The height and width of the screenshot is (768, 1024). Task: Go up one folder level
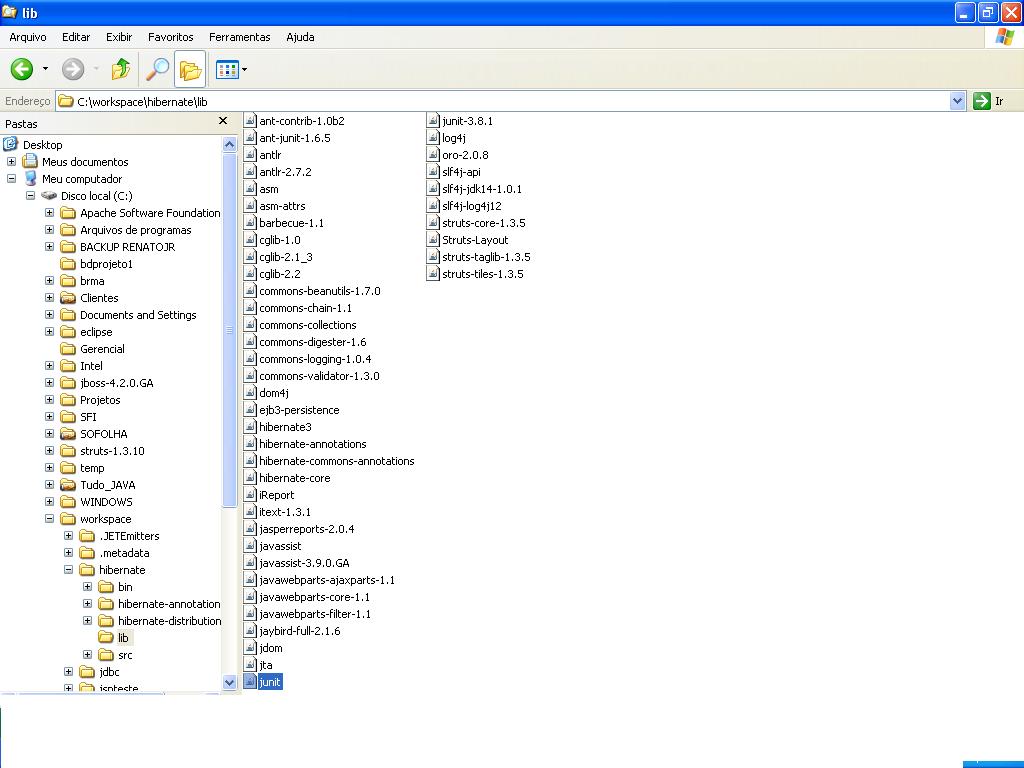(x=121, y=69)
